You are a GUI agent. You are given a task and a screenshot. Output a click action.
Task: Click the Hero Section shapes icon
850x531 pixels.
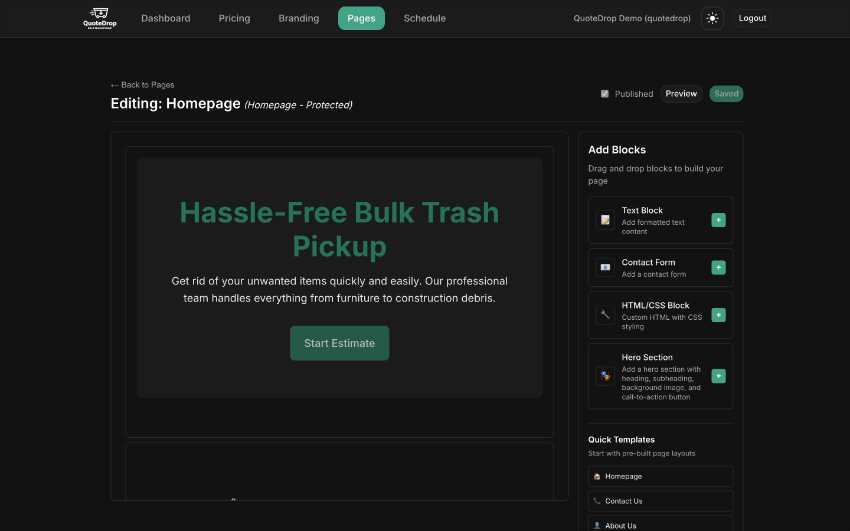[605, 376]
